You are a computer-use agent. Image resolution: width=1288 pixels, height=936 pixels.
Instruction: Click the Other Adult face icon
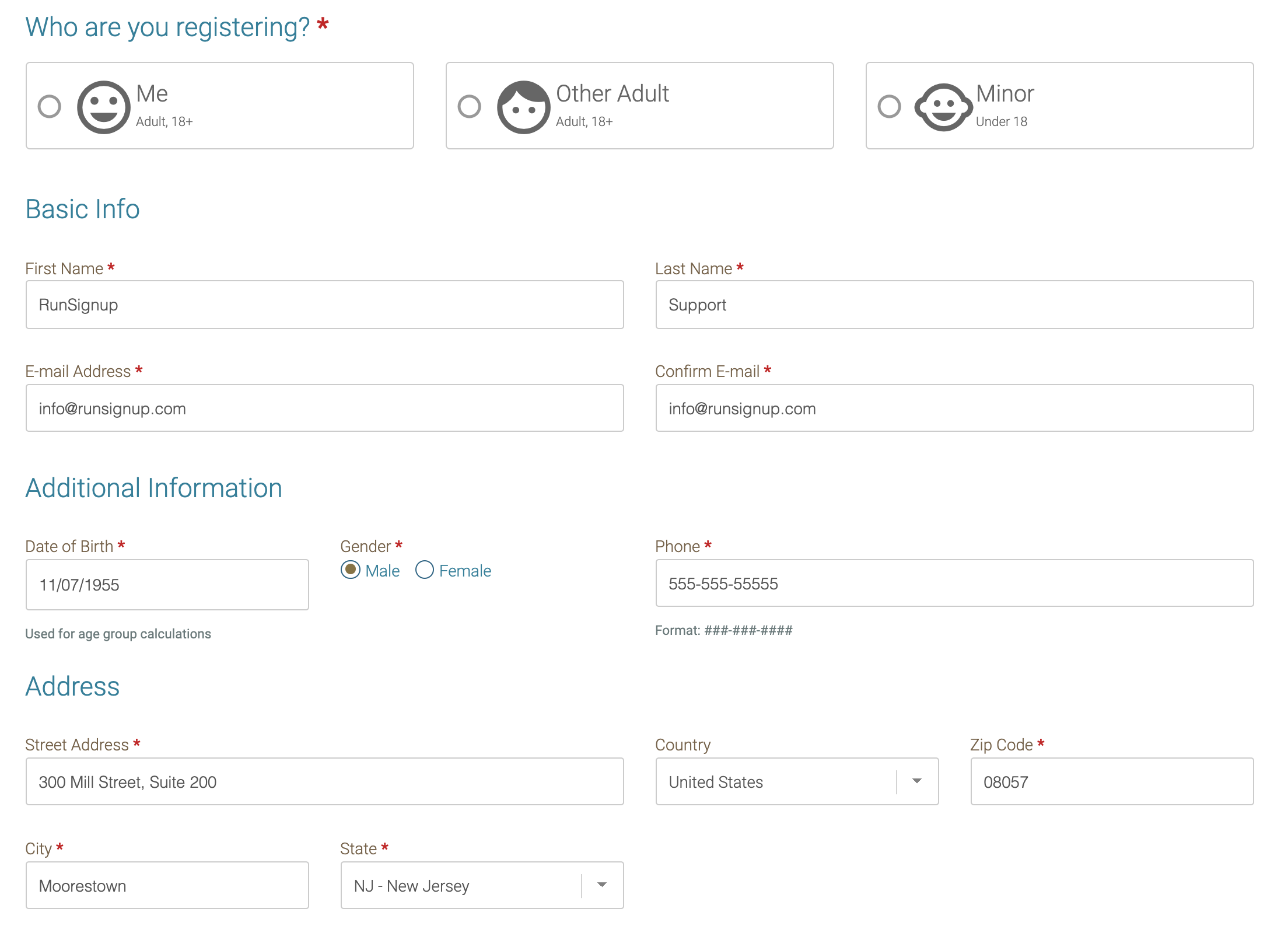coord(523,106)
